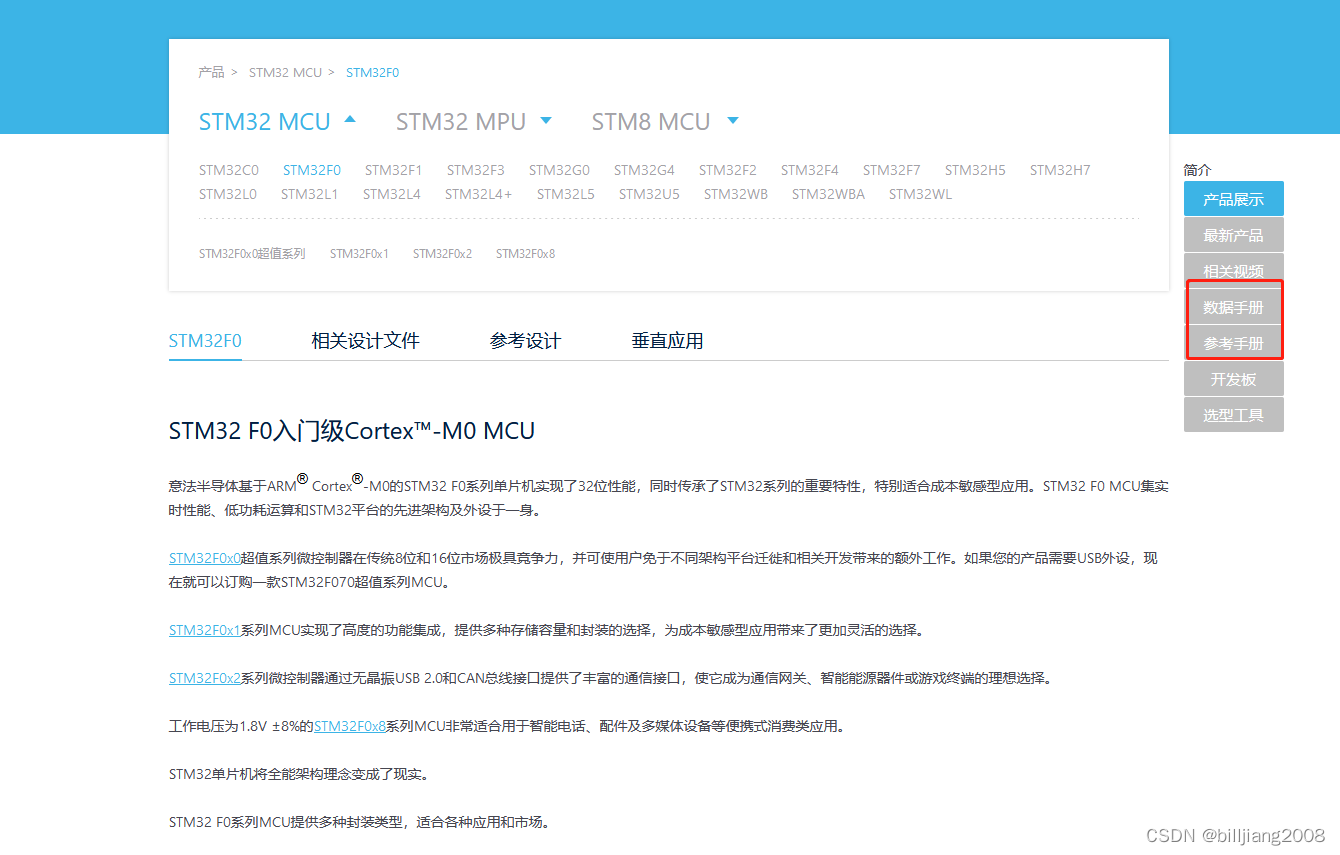Select the 垂直应用 tab
The image size is (1340, 855).
(667, 340)
